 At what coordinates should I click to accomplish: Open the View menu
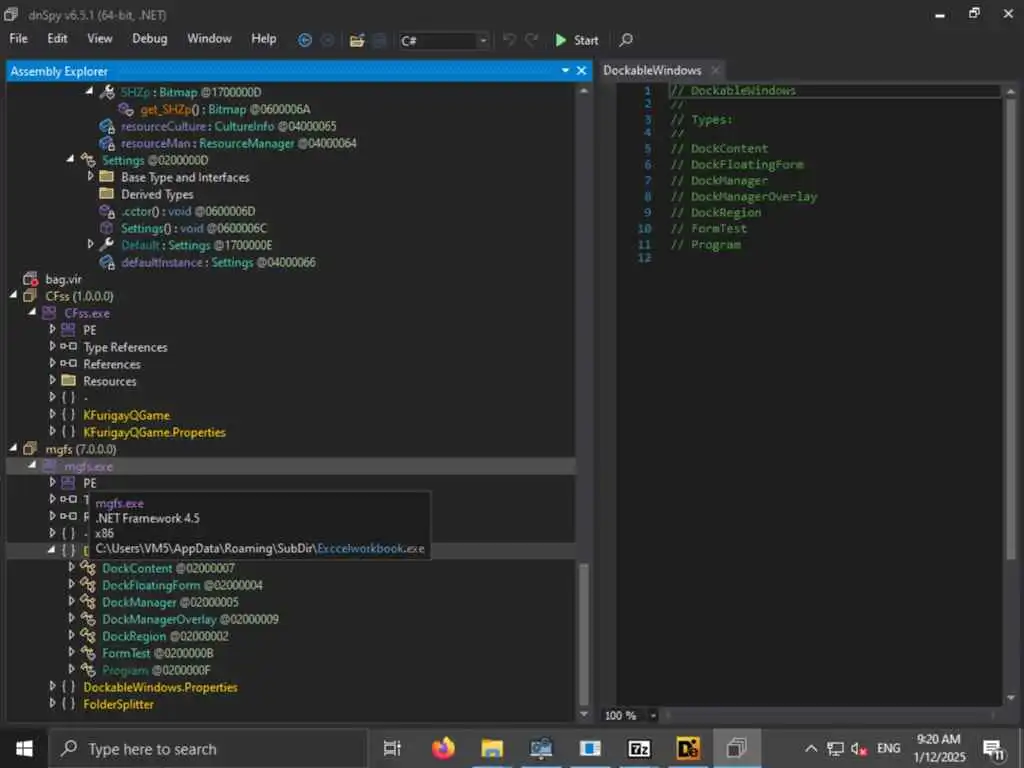click(x=100, y=39)
